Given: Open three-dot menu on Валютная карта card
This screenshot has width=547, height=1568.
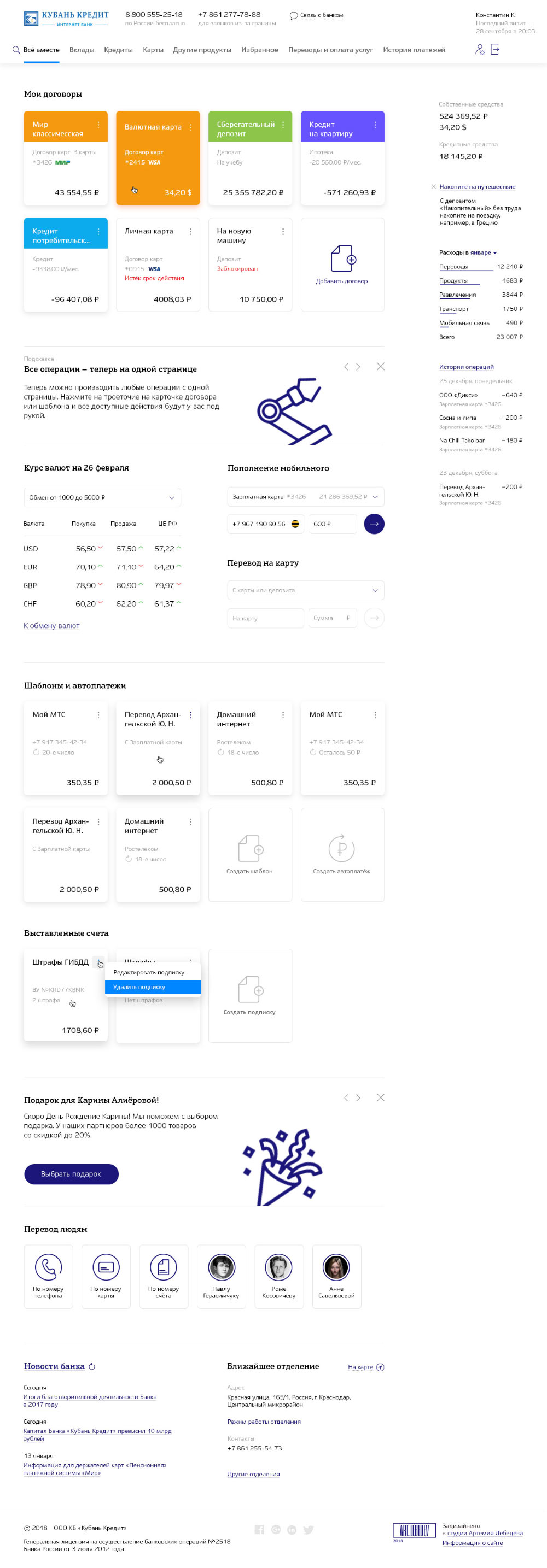Looking at the screenshot, I should click(x=191, y=127).
